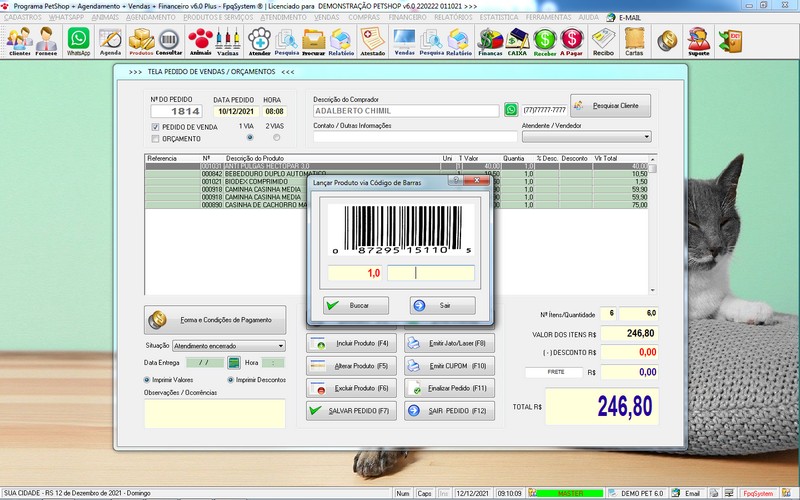Click the Buscar button in barcode dialog

coord(356,306)
